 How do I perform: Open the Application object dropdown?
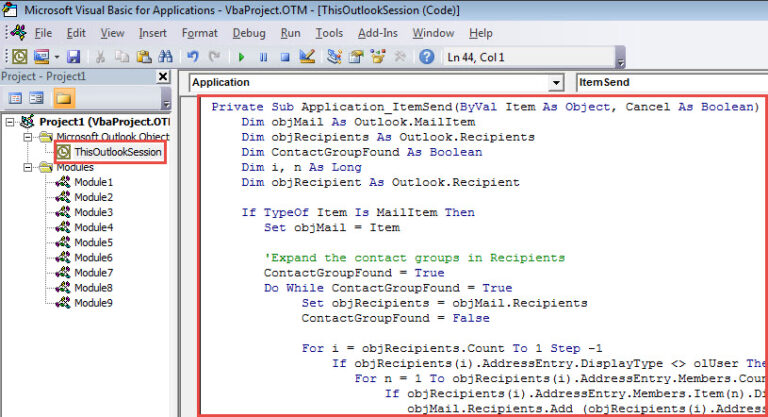coord(555,83)
